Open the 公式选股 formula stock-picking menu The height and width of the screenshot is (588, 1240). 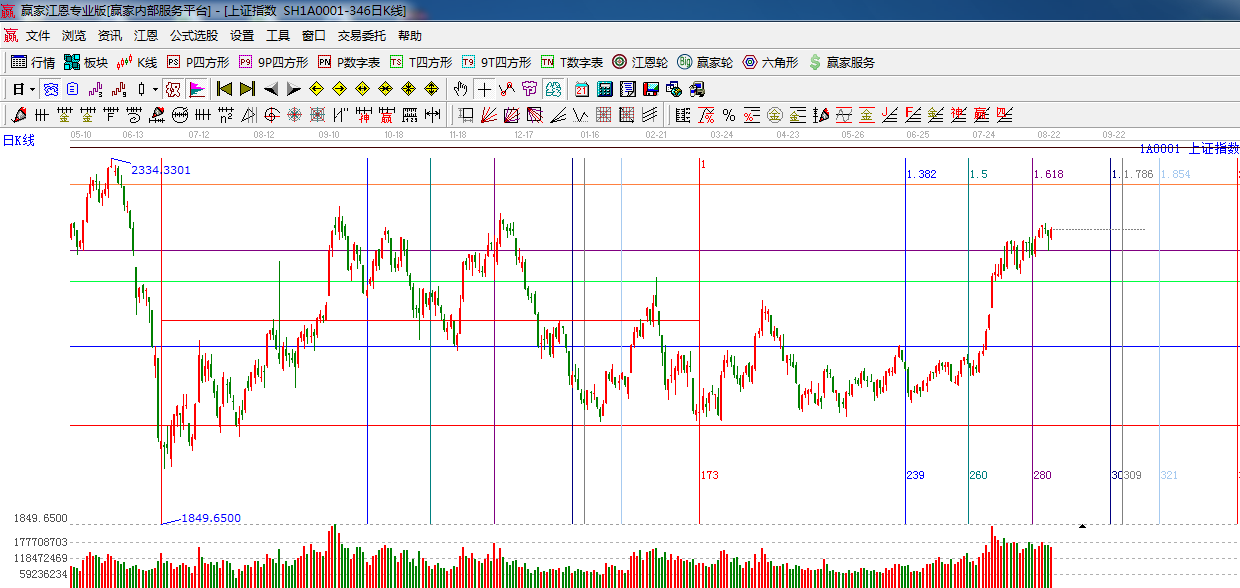tap(193, 36)
